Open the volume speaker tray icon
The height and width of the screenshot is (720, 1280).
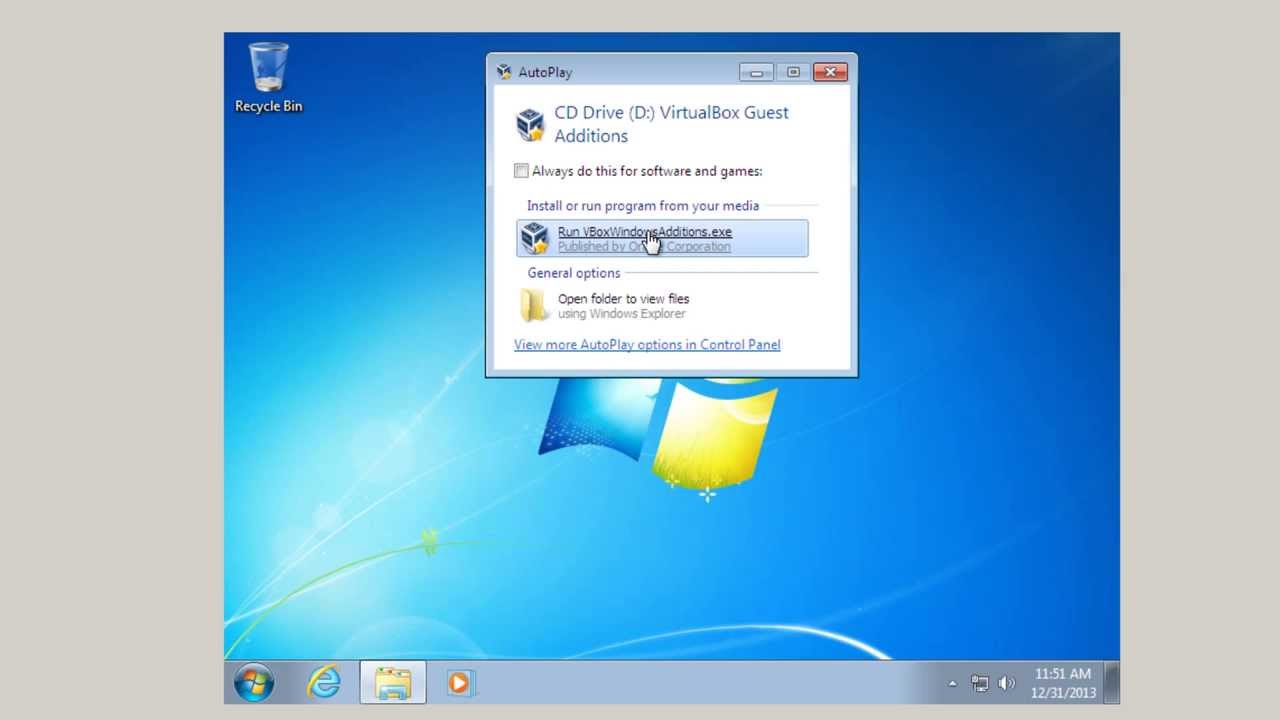click(1007, 684)
